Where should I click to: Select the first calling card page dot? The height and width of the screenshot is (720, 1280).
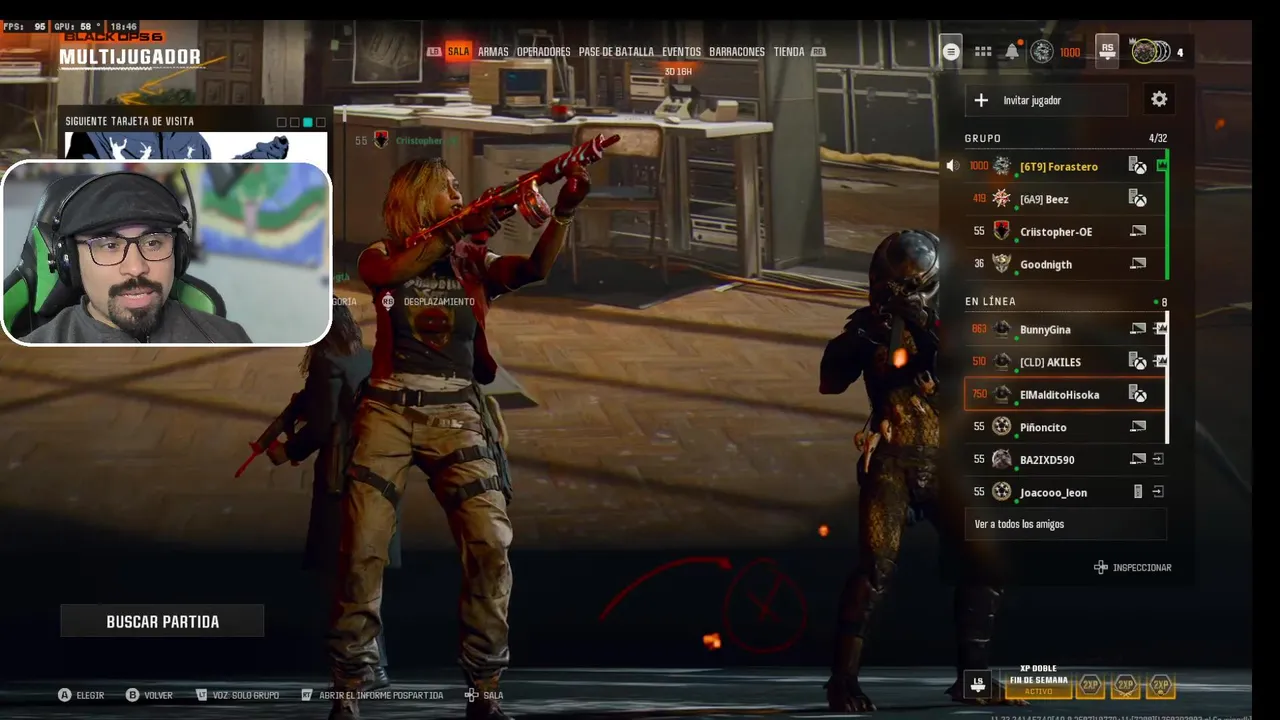[282, 122]
